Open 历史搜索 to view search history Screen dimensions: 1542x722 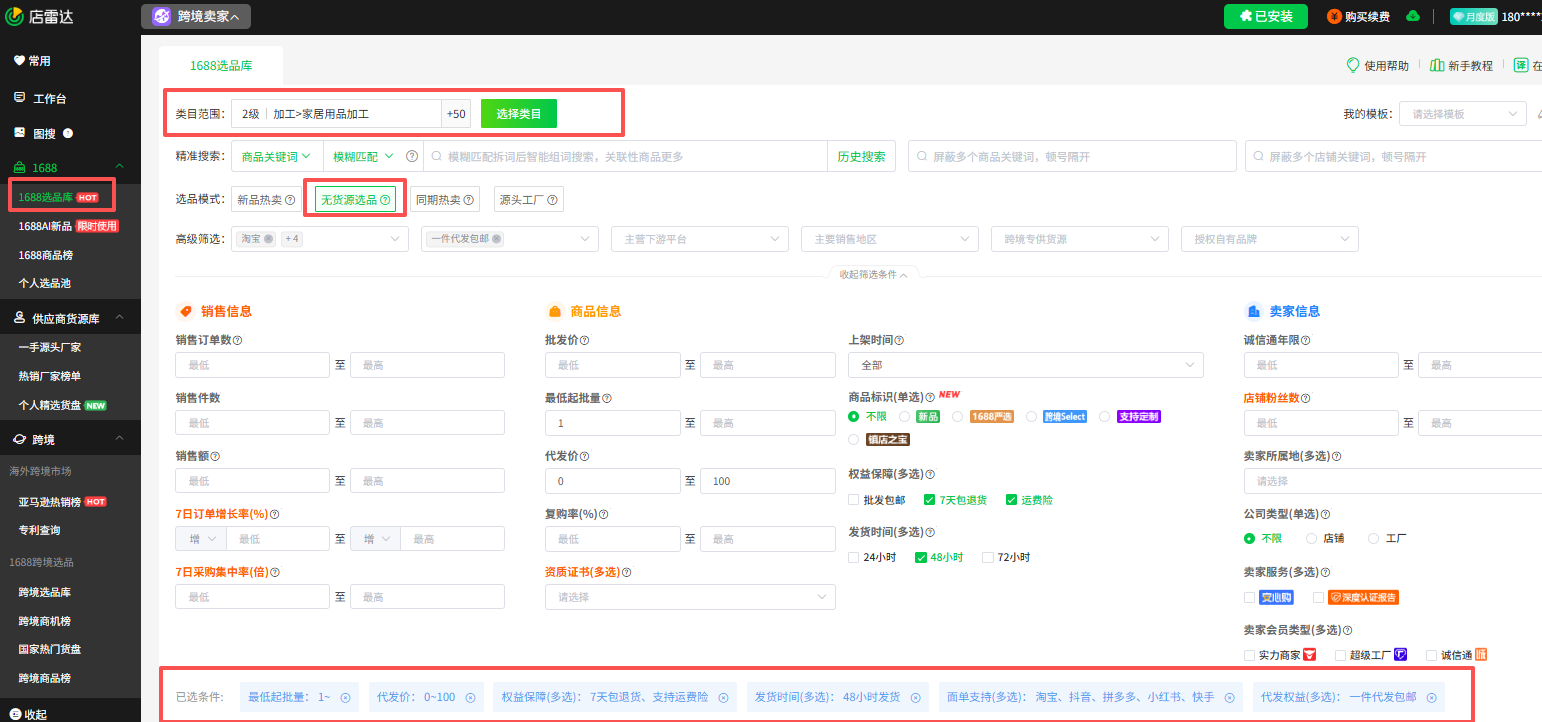tap(861, 155)
